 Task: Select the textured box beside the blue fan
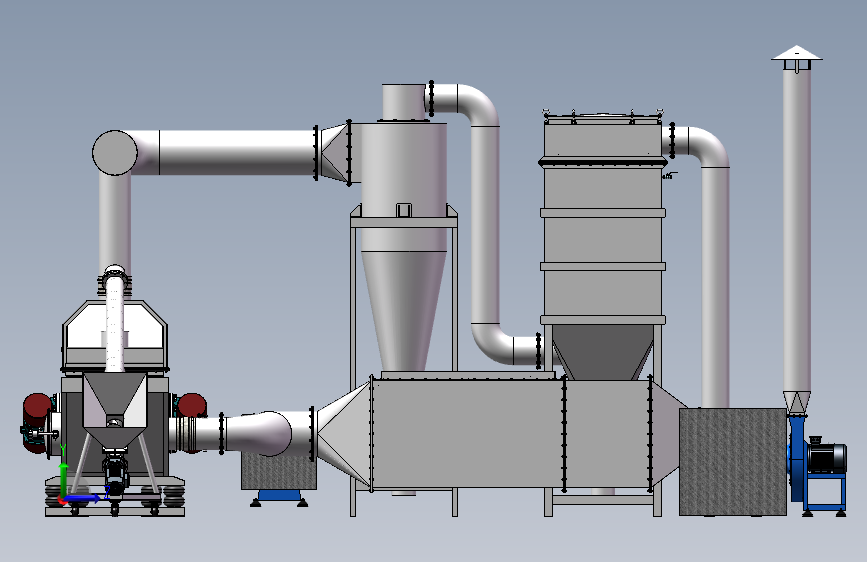pyautogui.click(x=733, y=462)
